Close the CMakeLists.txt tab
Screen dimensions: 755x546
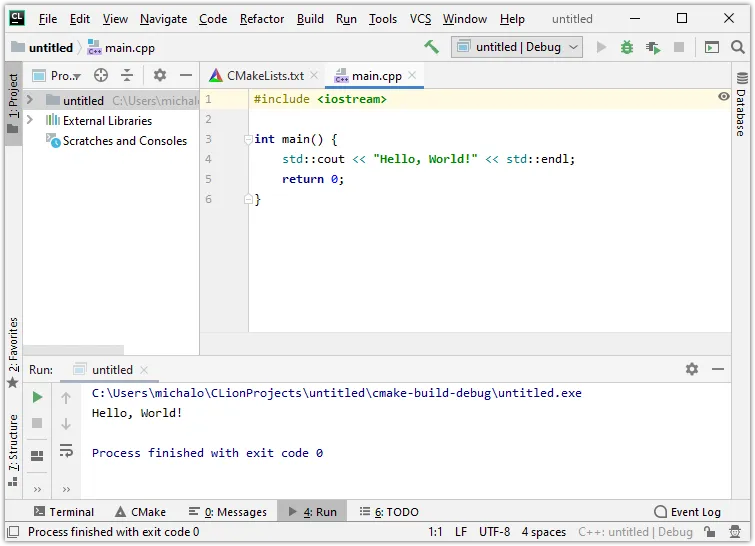[x=314, y=75]
